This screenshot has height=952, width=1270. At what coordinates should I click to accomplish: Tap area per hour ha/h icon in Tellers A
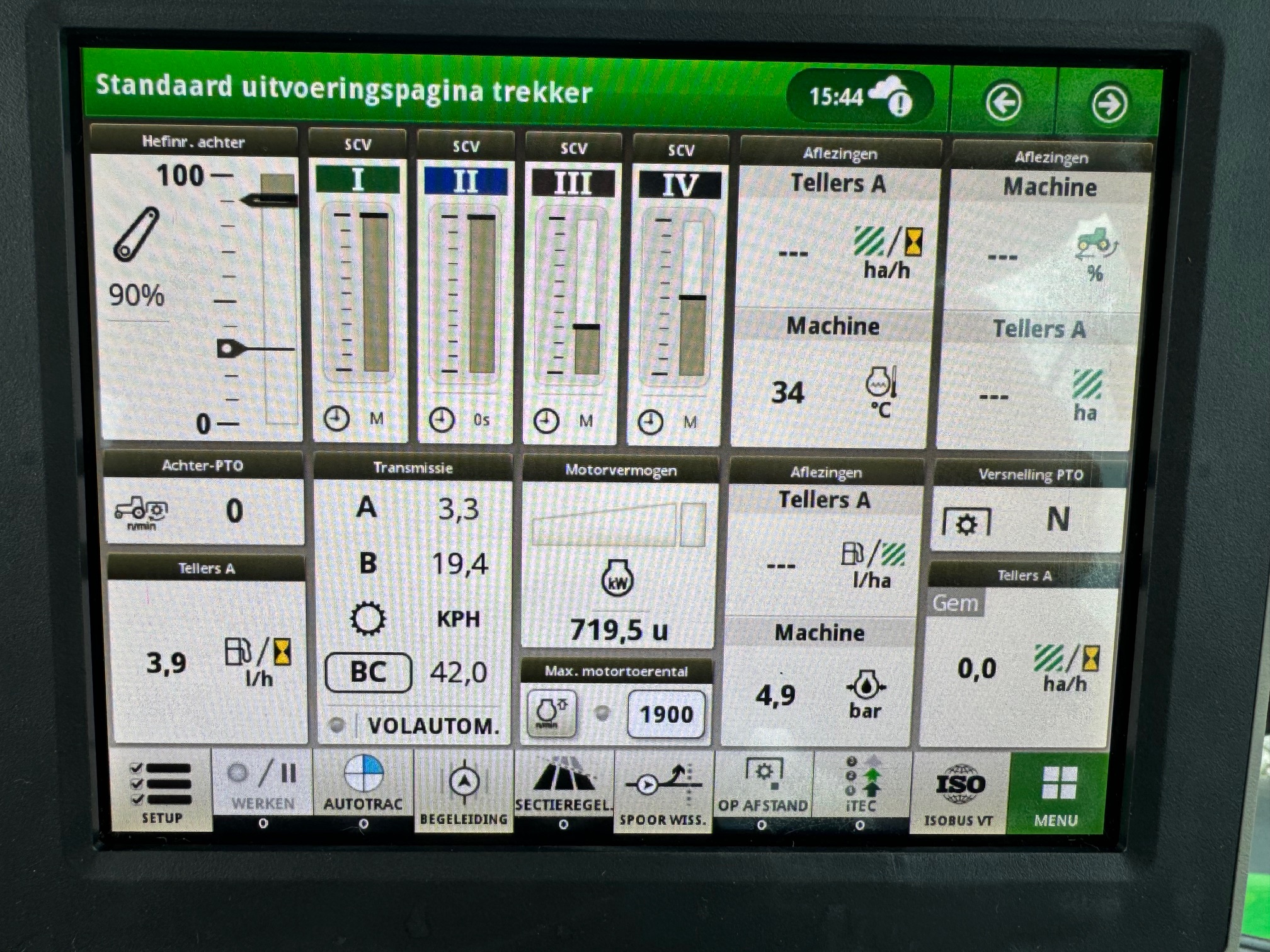click(888, 252)
